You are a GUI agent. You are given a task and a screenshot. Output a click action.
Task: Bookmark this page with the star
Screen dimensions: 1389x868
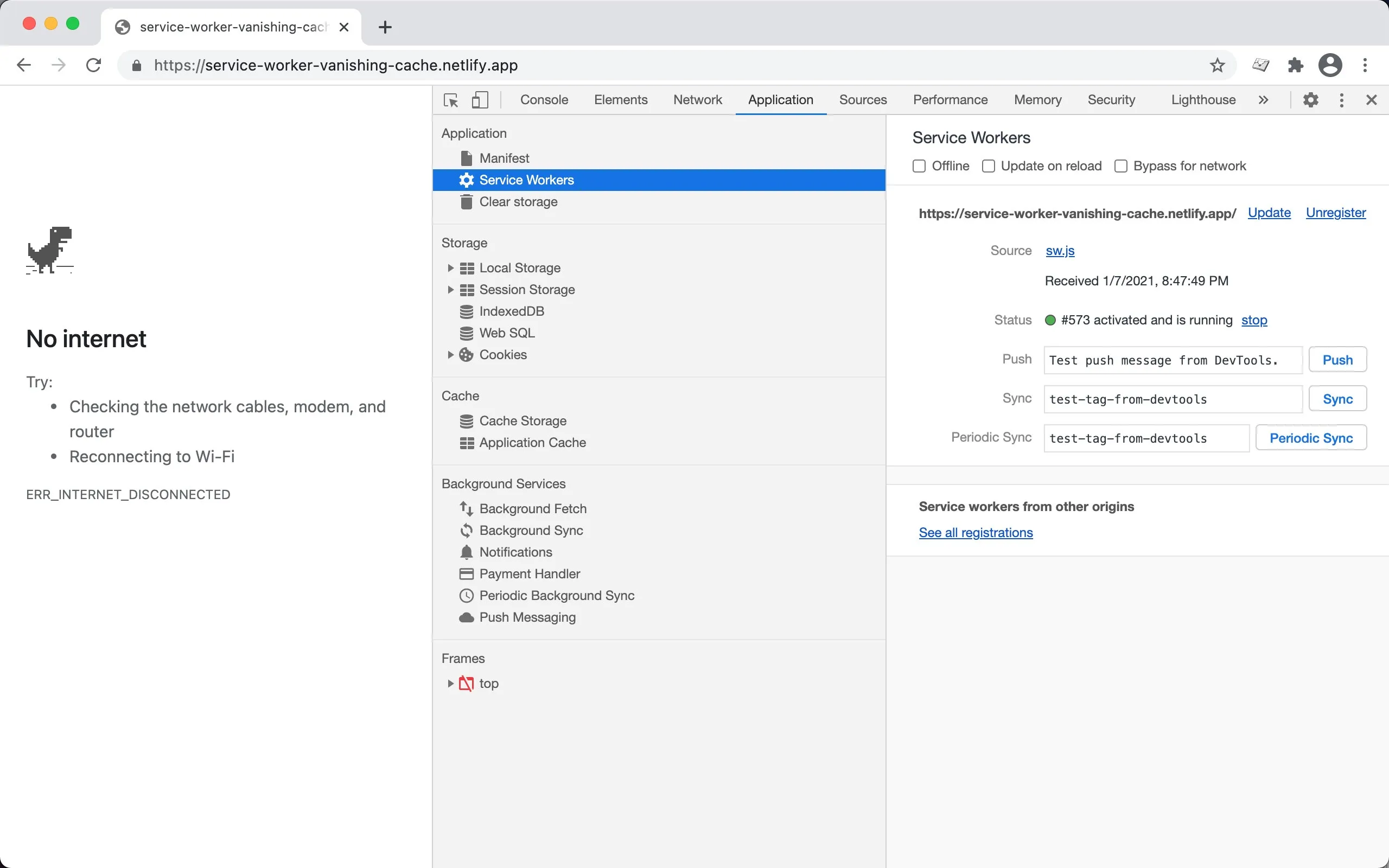pyautogui.click(x=1217, y=66)
